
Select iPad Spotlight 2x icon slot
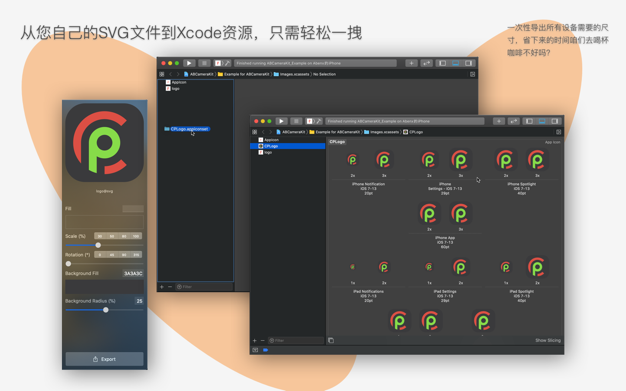click(537, 267)
